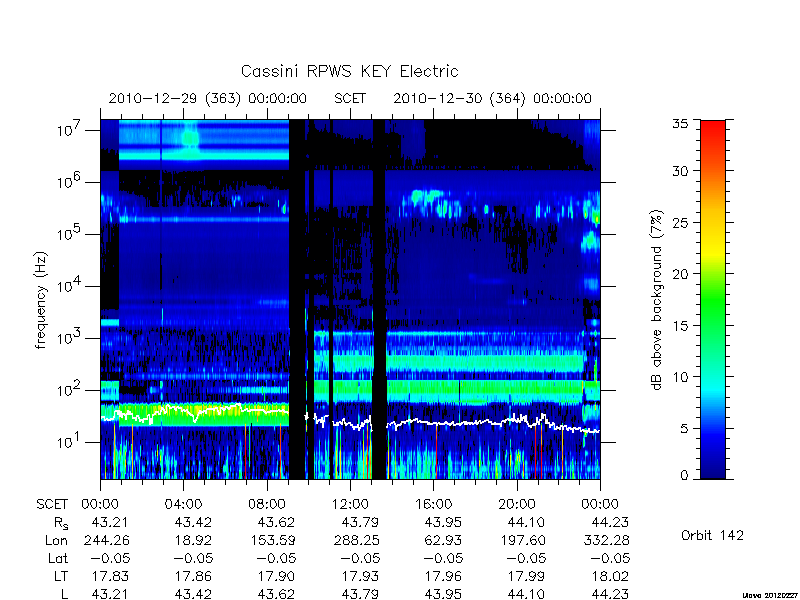Click the Lon value '244.26'
The width and height of the screenshot is (800, 600).
[x=107, y=540]
